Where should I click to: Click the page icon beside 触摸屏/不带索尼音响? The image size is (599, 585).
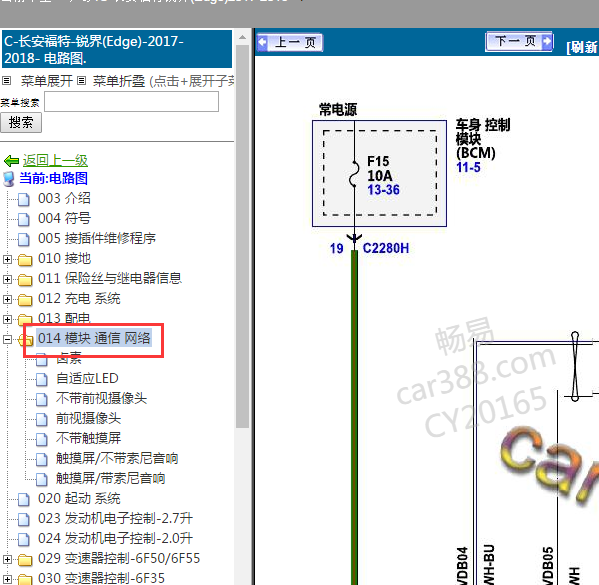(x=42, y=459)
